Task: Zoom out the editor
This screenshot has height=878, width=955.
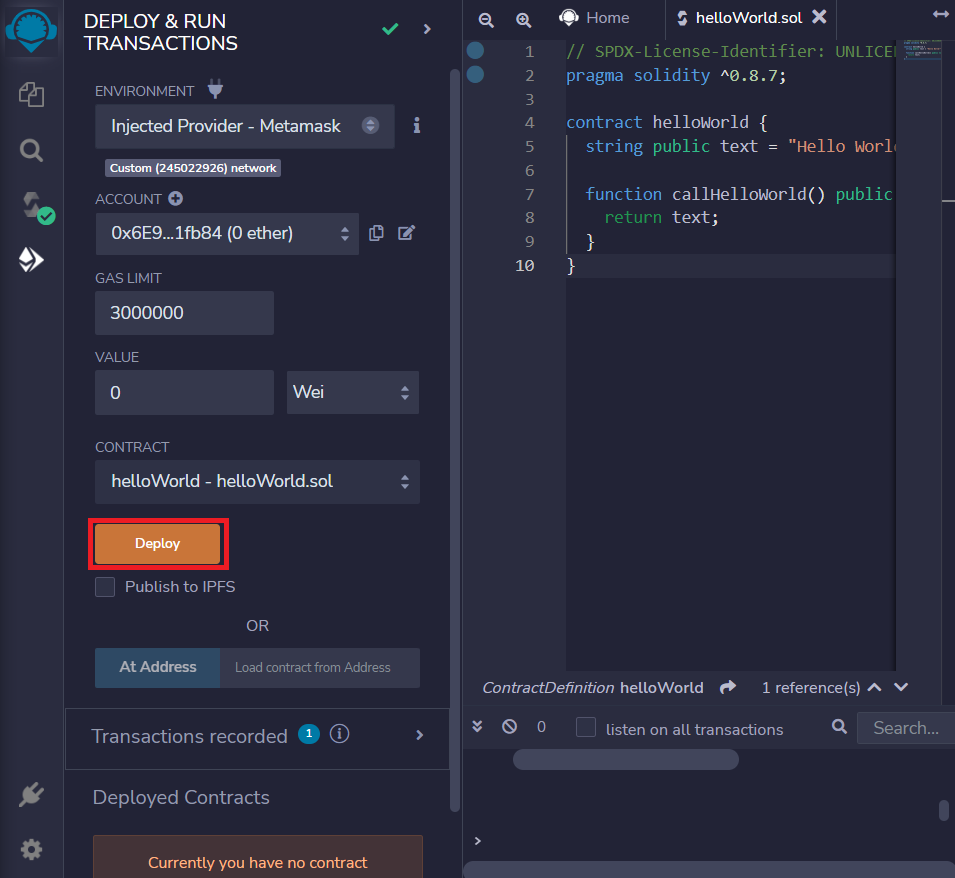Action: [x=486, y=19]
